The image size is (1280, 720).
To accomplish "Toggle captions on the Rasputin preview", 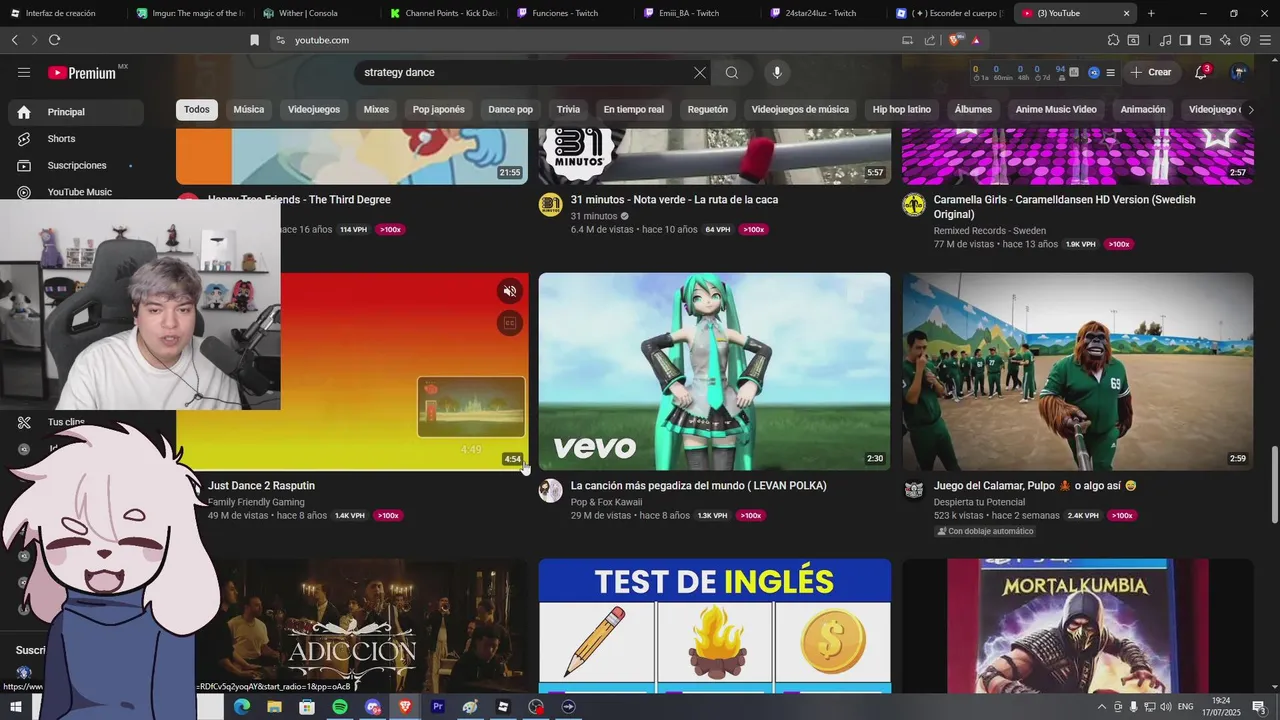I will tap(510, 323).
